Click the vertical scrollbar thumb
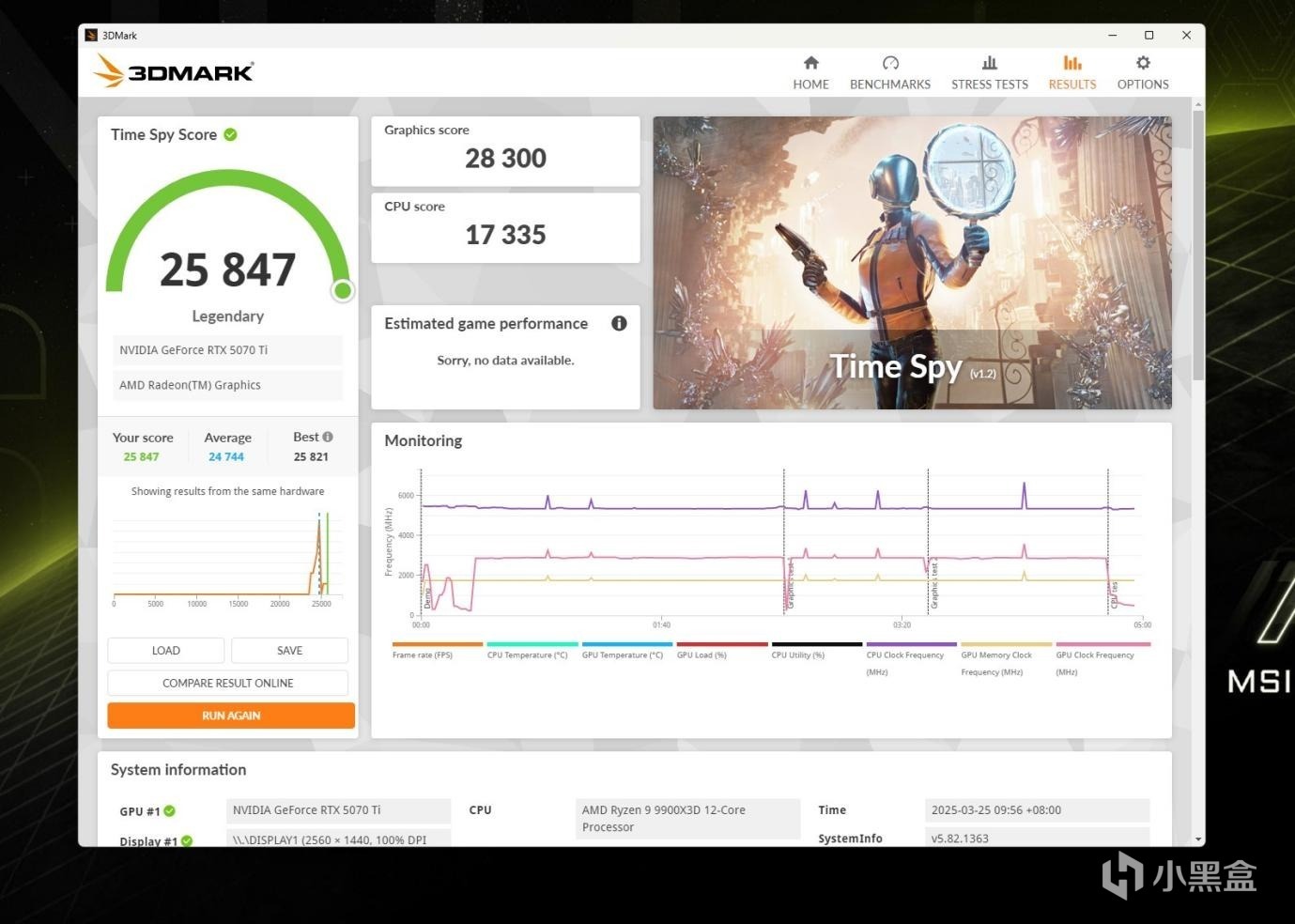This screenshot has width=1295, height=924. [x=1198, y=244]
